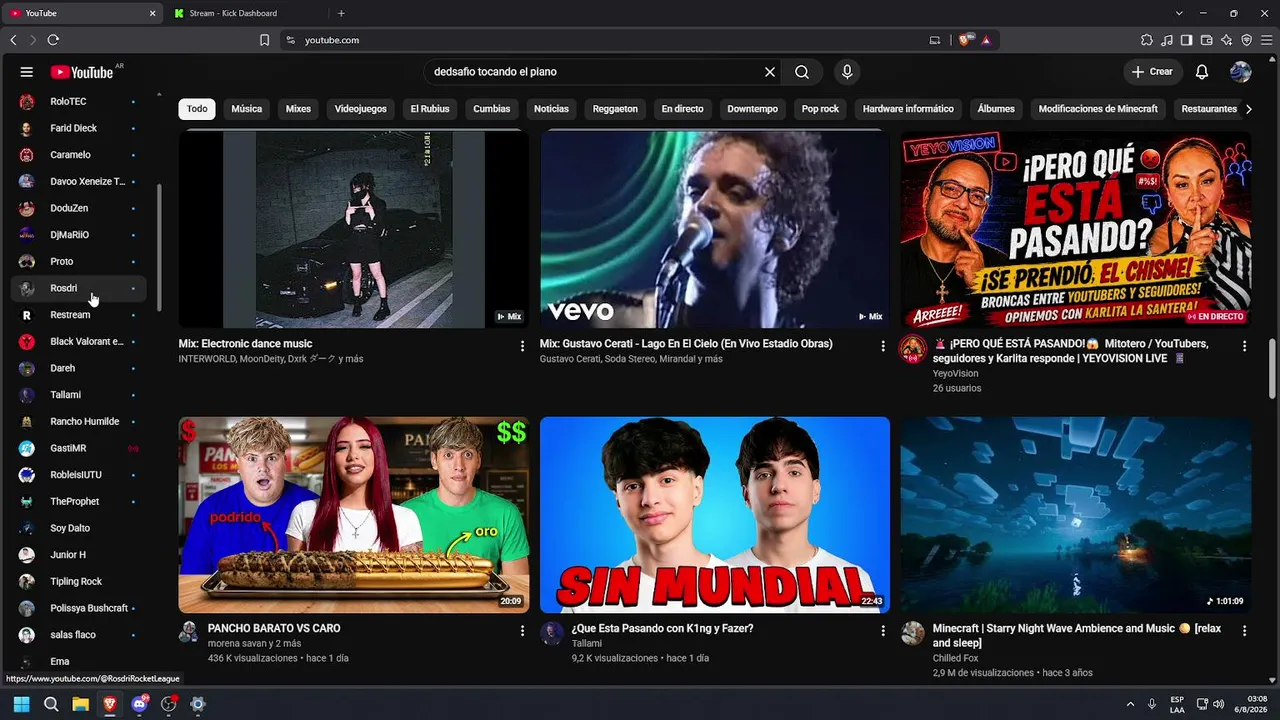
Task: Select the Videojuegos filter chip
Action: pyautogui.click(x=360, y=109)
